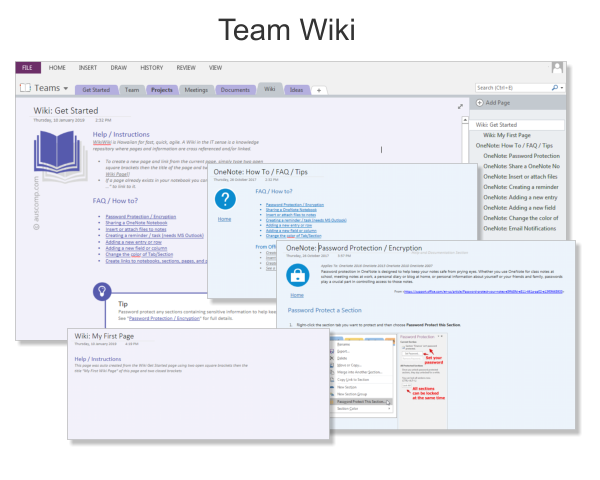600x480 pixels.
Task: Select the Ideas section tab
Action: click(297, 90)
